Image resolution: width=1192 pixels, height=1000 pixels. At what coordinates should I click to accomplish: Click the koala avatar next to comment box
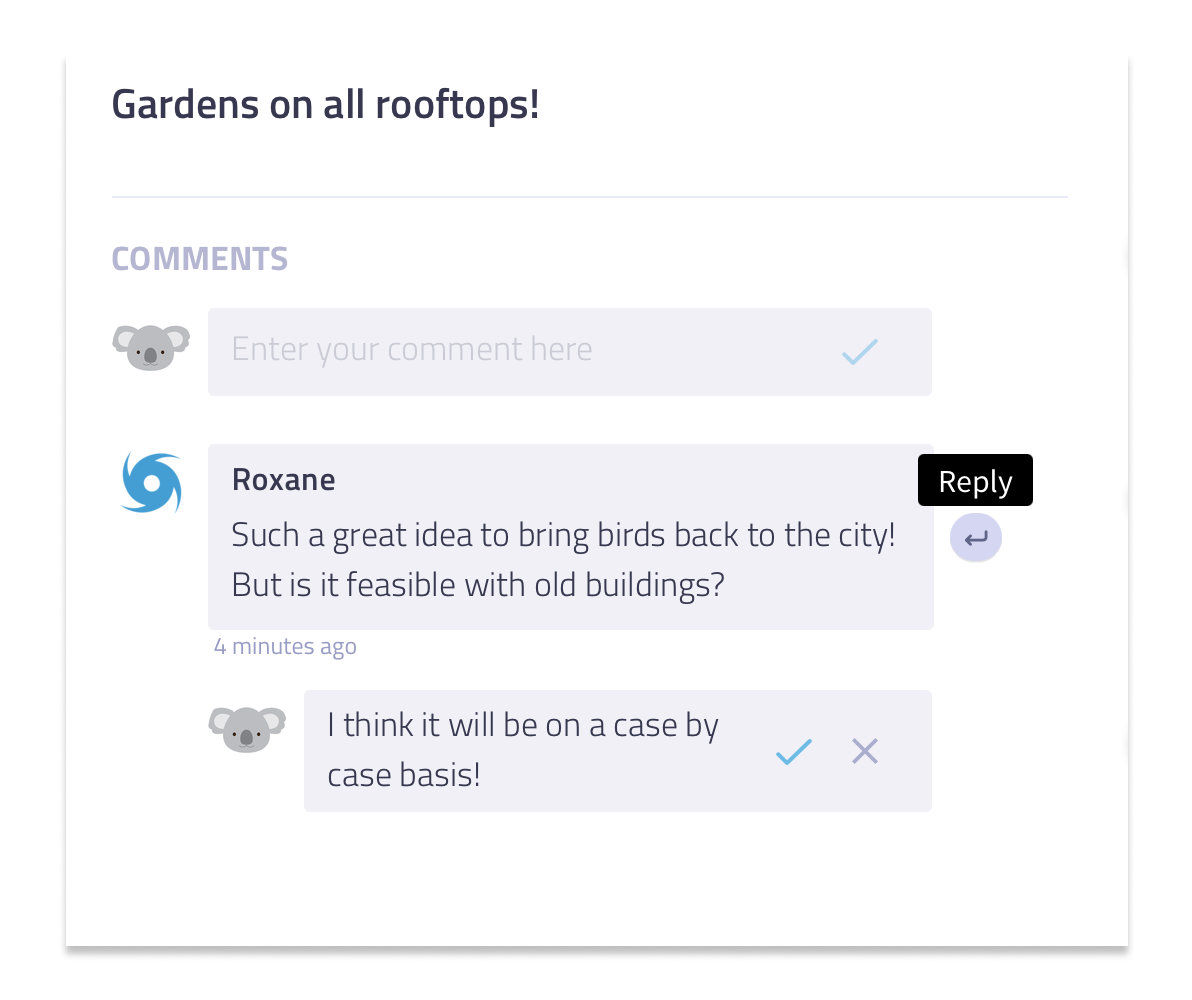point(151,347)
